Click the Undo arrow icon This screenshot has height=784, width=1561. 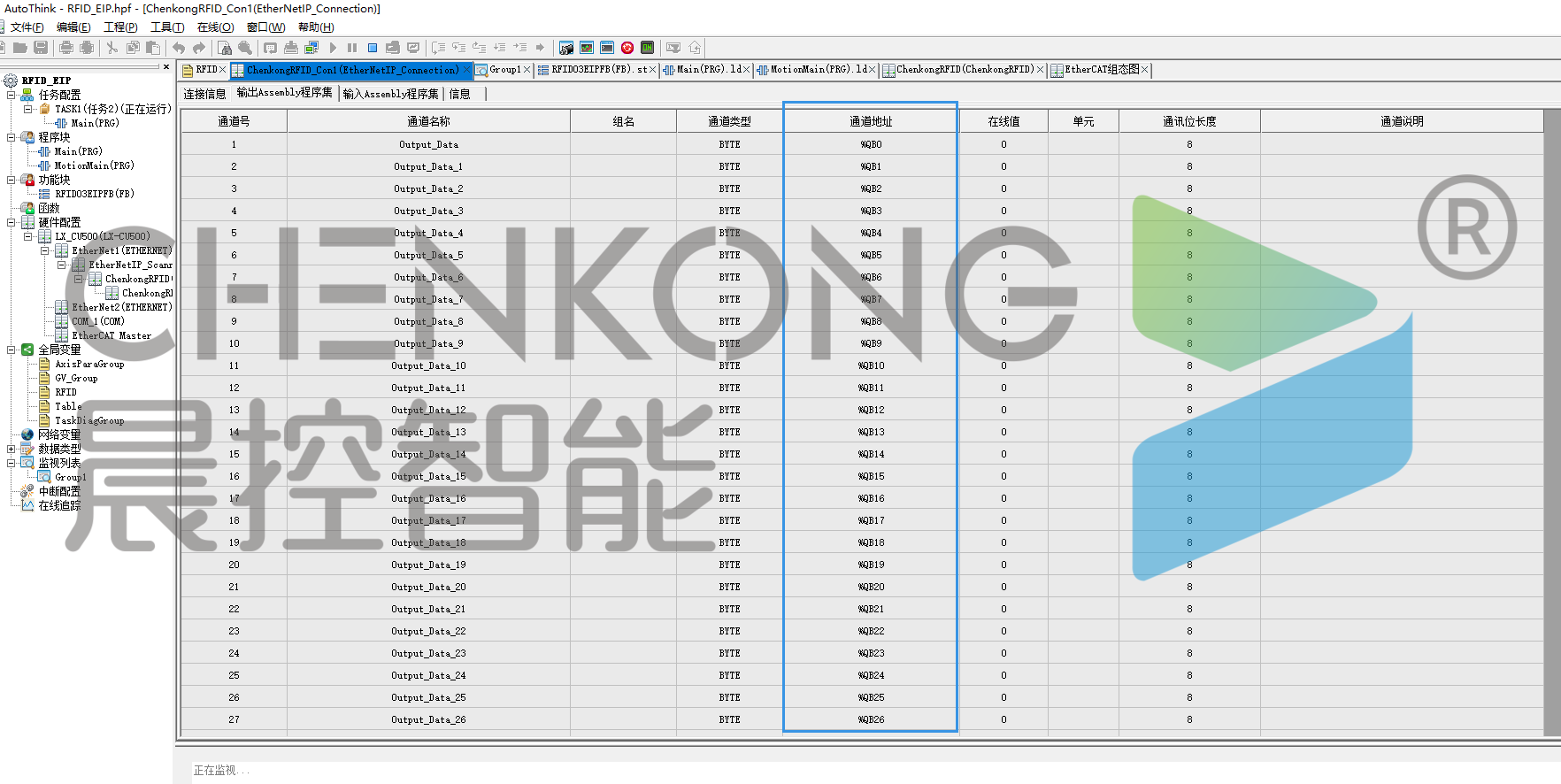(x=179, y=48)
